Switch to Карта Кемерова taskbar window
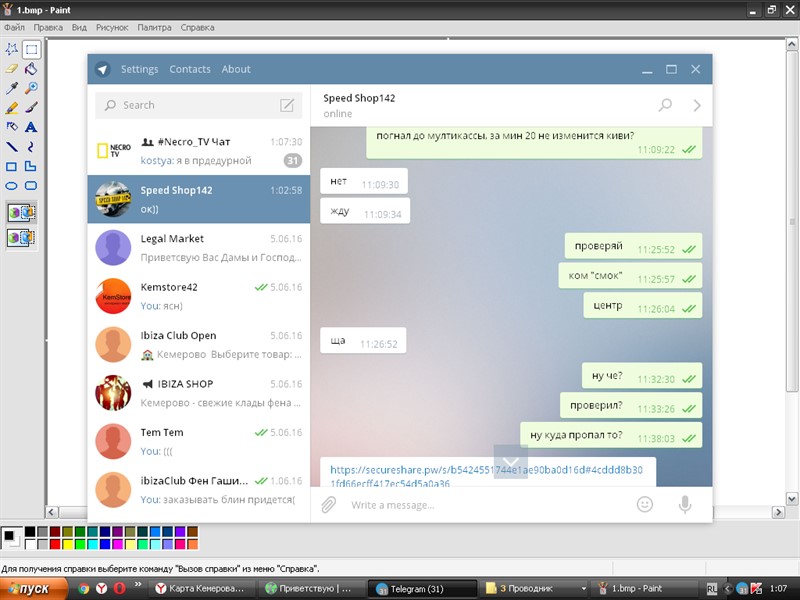800x600 pixels. point(202,589)
